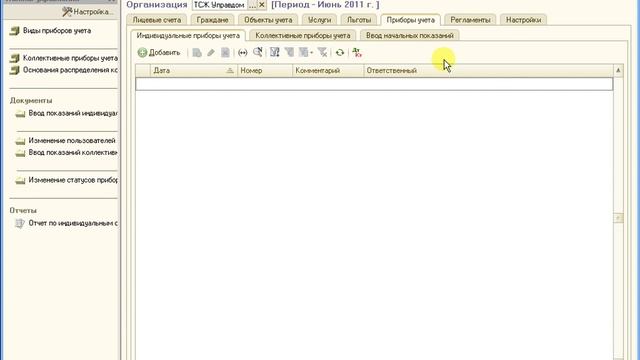The height and width of the screenshot is (360, 640).
Task: Open Основания распределения sidebar link
Action: pyautogui.click(x=70, y=70)
